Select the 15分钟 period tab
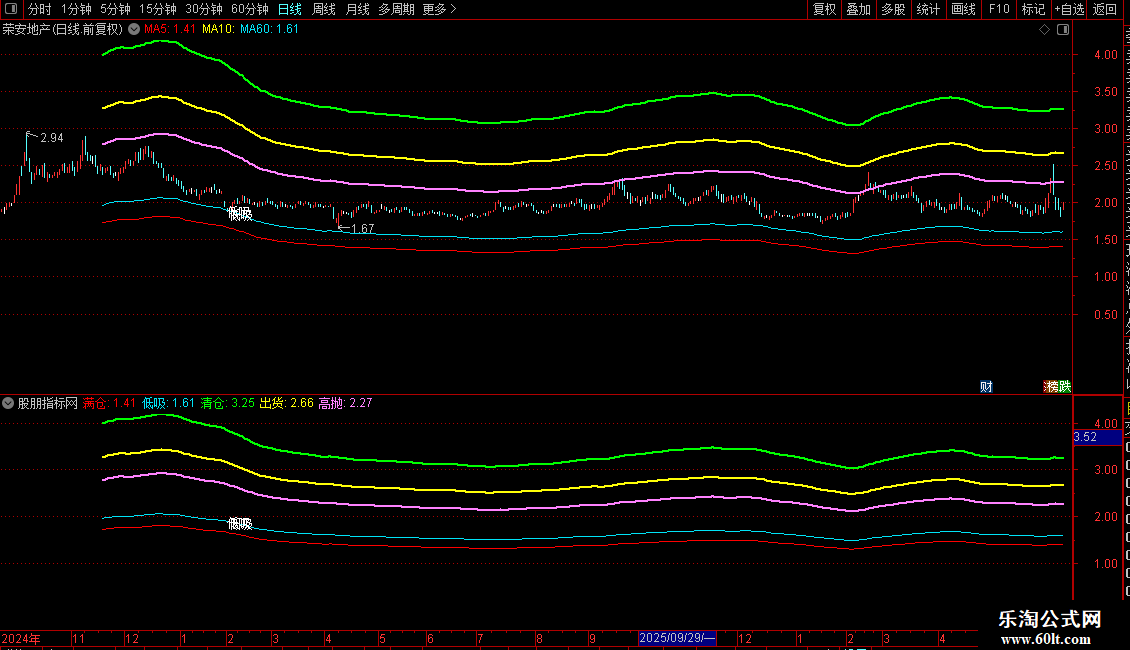The height and width of the screenshot is (650, 1130). 158,9
